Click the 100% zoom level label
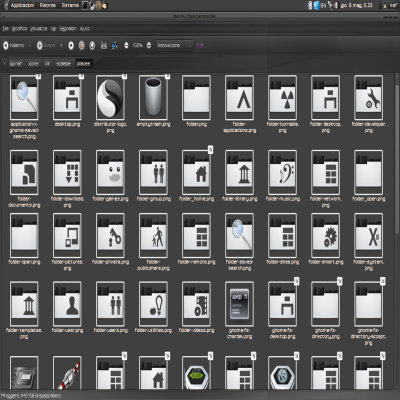 137,45
